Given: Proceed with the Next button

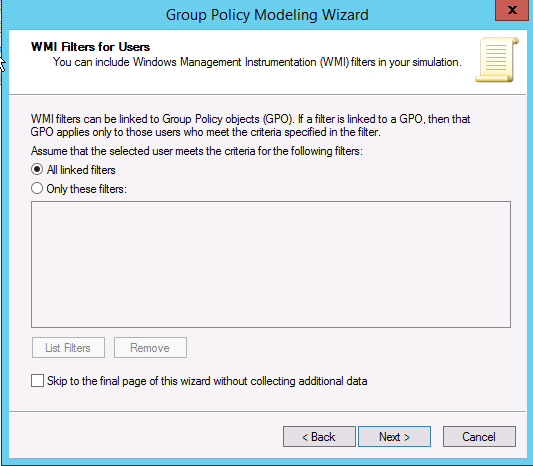Looking at the screenshot, I should (394, 437).
